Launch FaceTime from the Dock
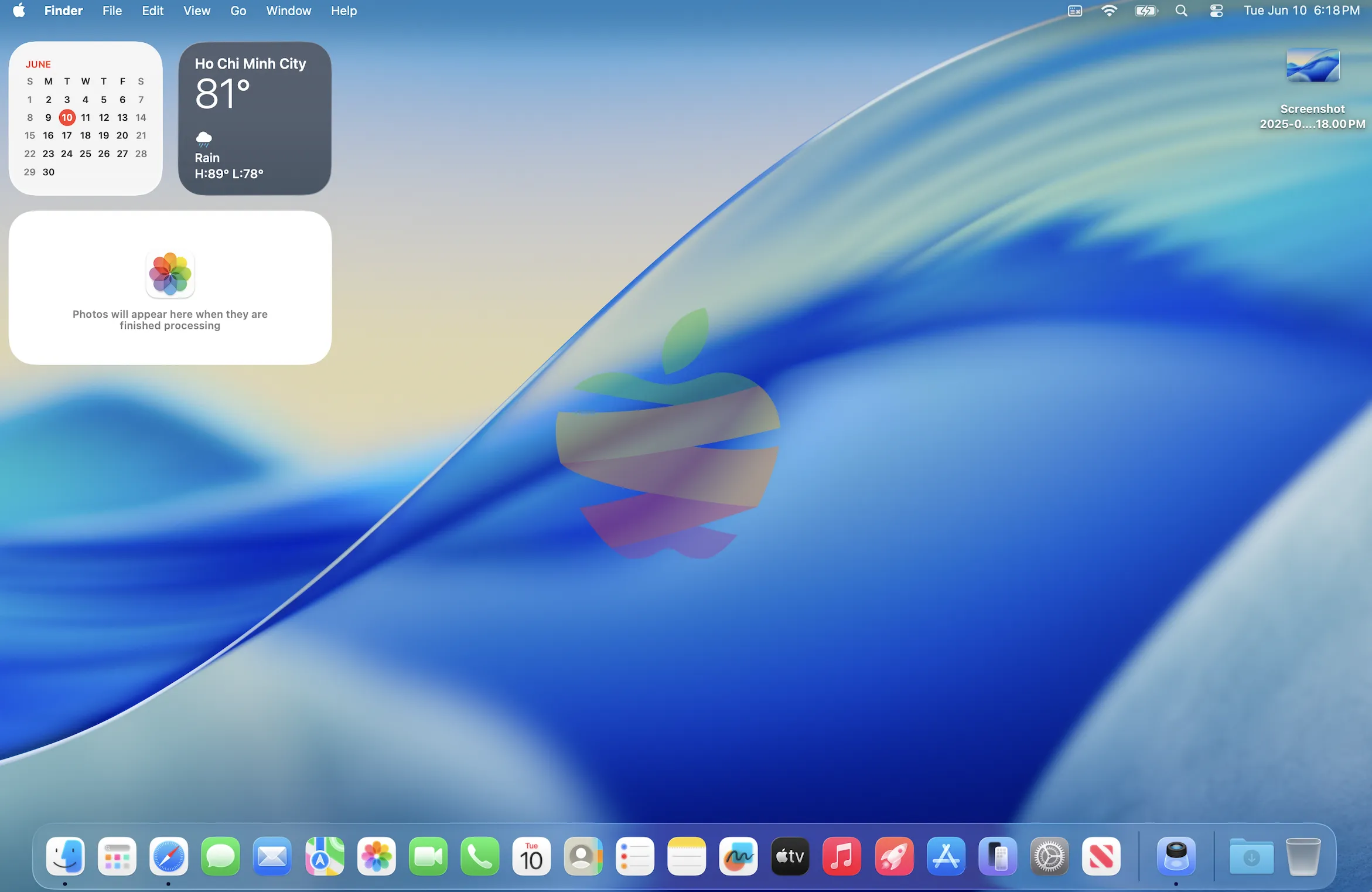 (x=428, y=856)
